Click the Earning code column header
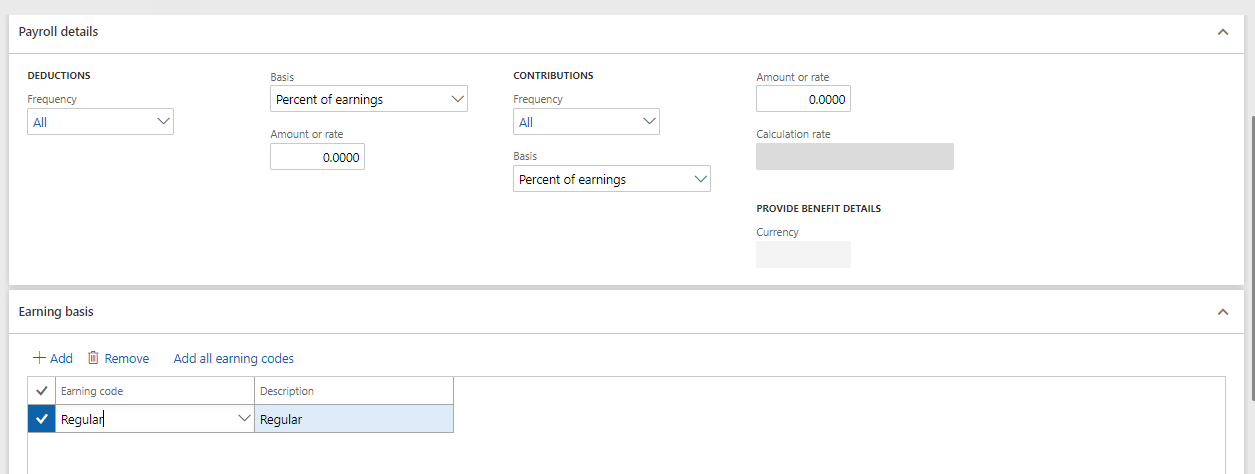The image size is (1255, 474). coord(155,391)
